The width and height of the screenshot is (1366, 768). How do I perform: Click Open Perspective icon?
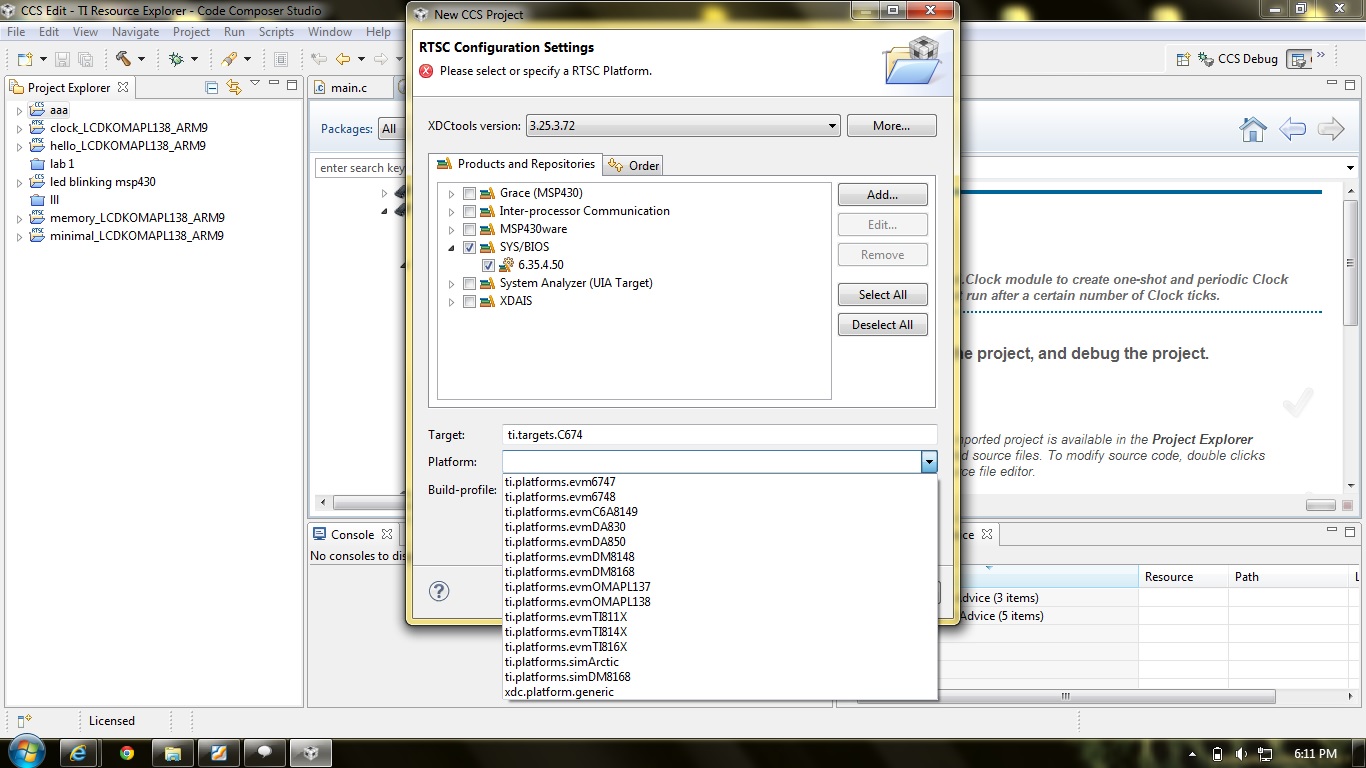[1186, 59]
